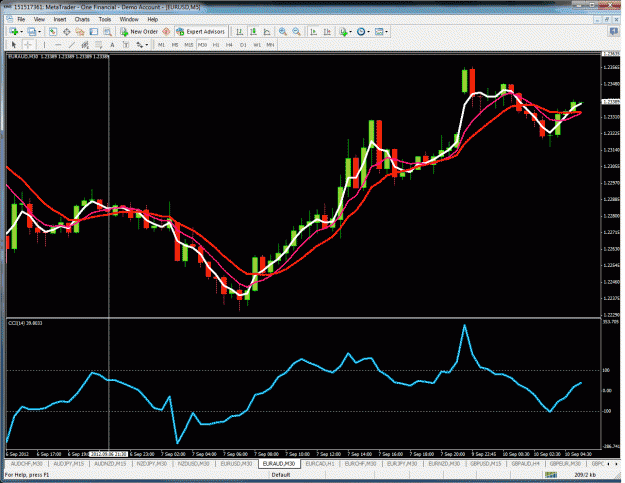The height and width of the screenshot is (483, 625).
Task: Click the Default profile in status bar
Action: click(x=281, y=475)
